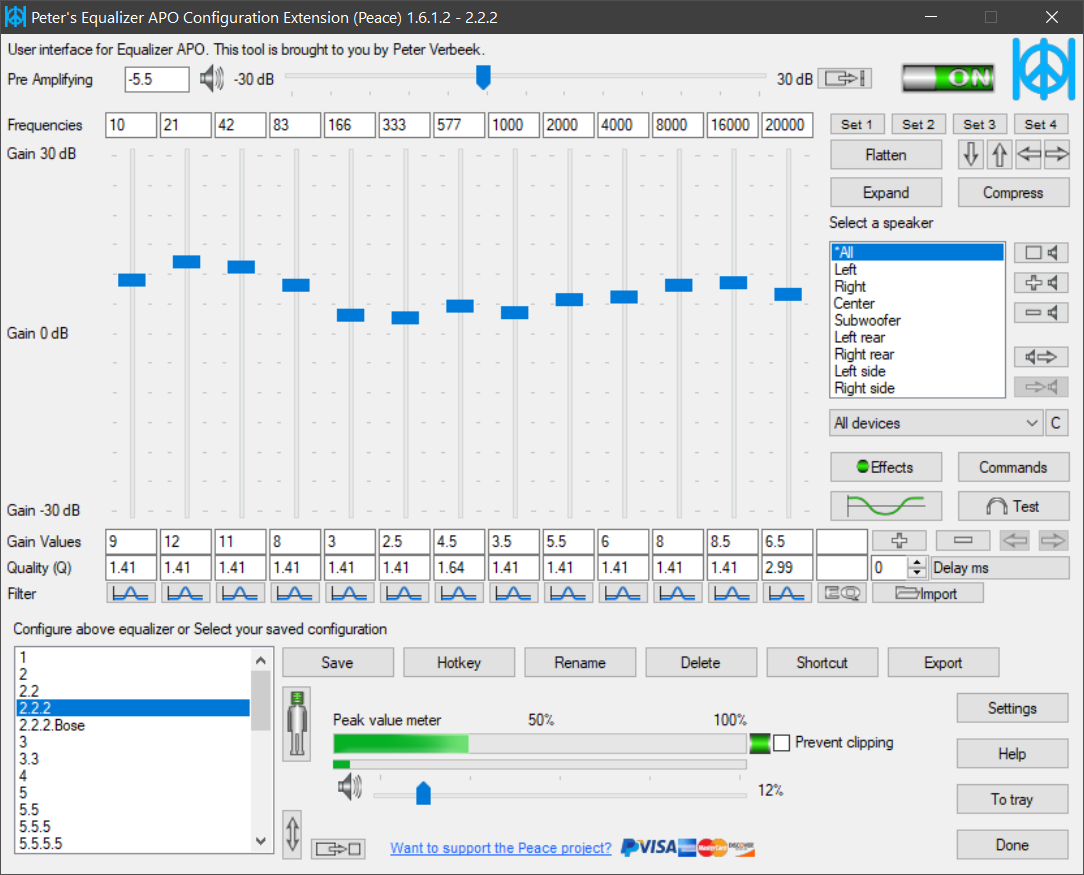Open the Commands button
Viewport: 1084px width, 875px height.
(x=1013, y=467)
